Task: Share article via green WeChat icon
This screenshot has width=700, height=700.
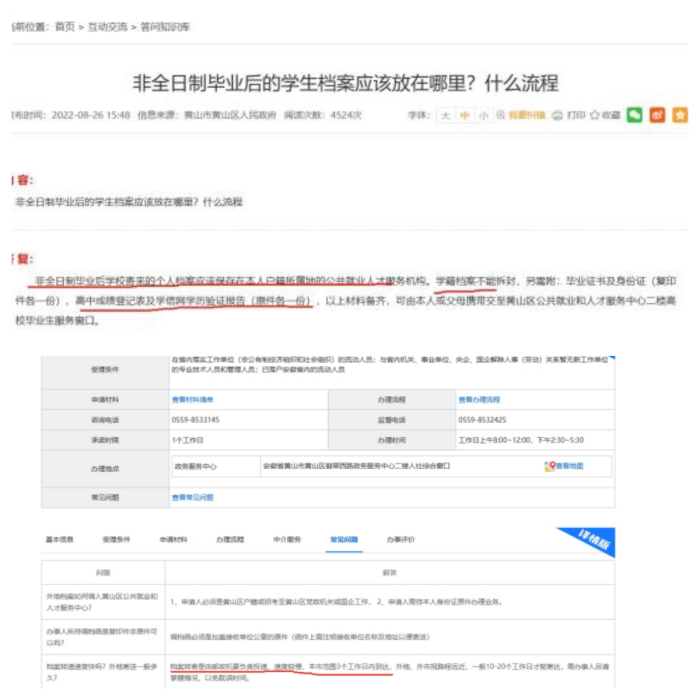Action: [634, 115]
